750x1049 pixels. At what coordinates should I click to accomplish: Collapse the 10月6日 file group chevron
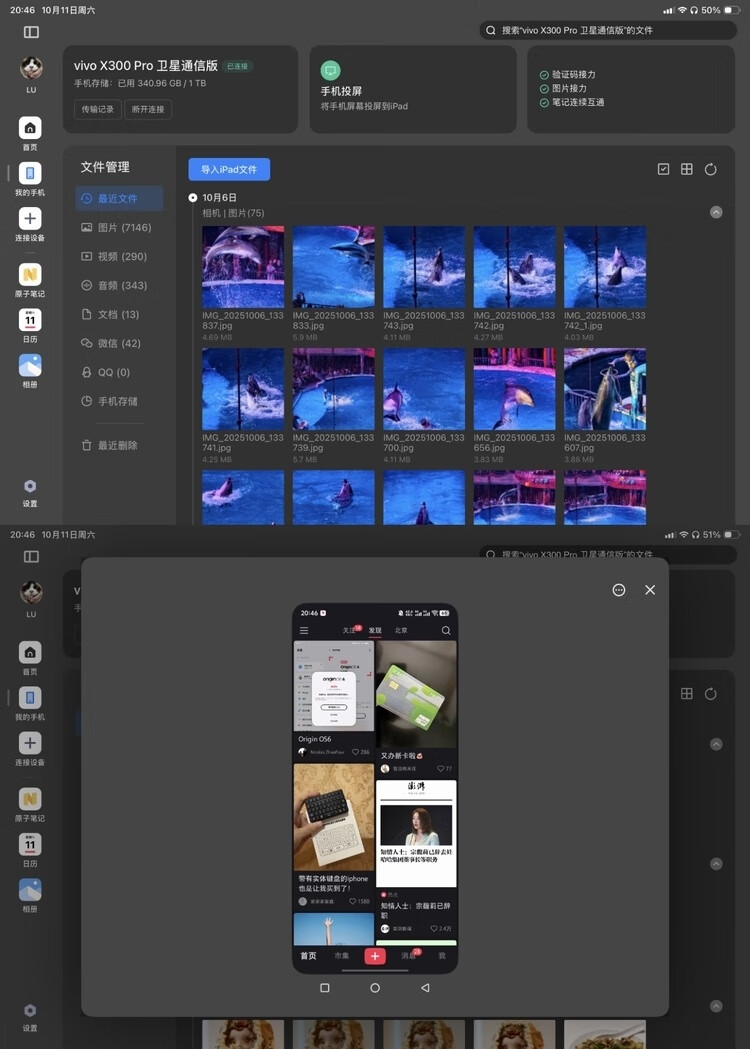(x=716, y=212)
